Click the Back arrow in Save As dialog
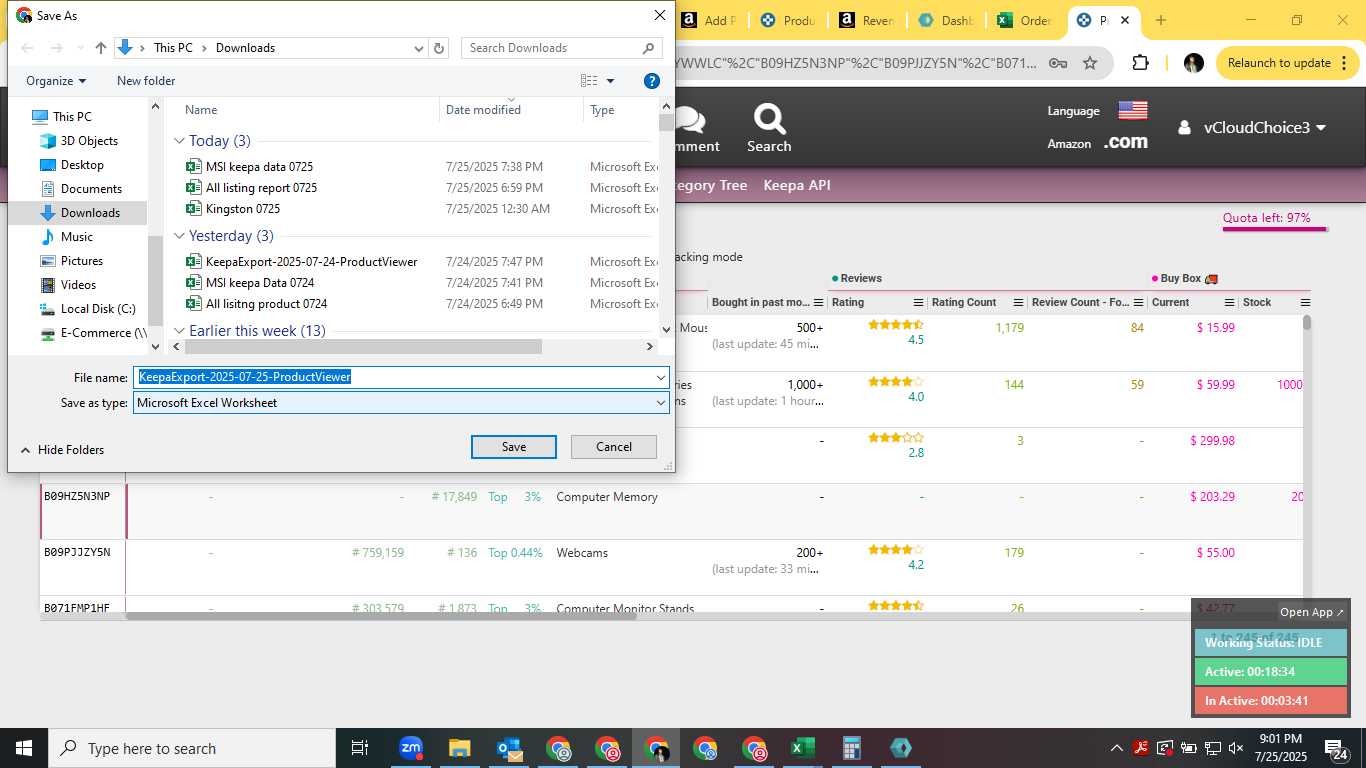This screenshot has width=1366, height=768. [28, 48]
